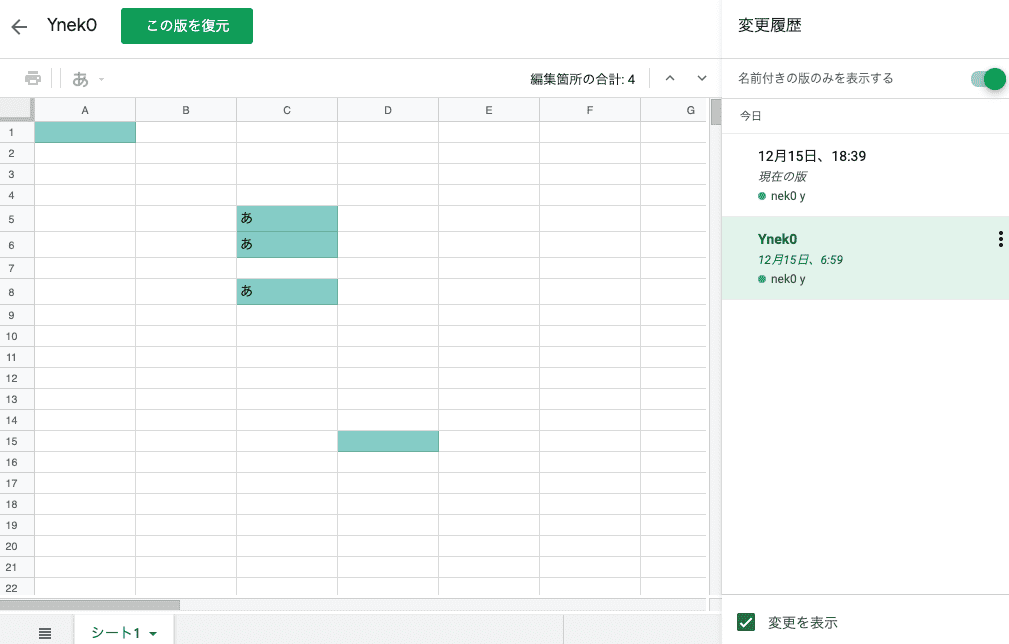Click the back arrow to exit version history
1009x644 pixels.
19,27
